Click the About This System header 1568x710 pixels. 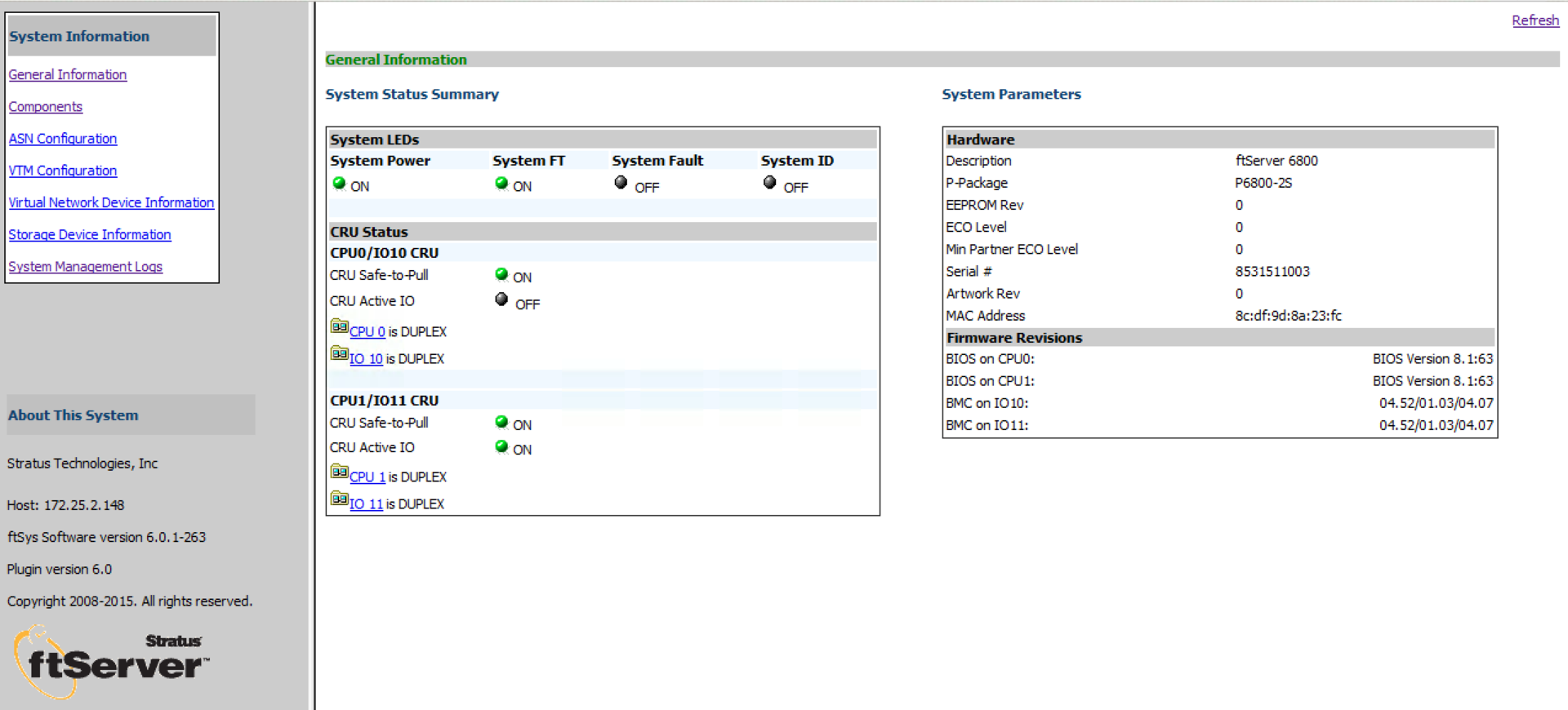[x=131, y=415]
